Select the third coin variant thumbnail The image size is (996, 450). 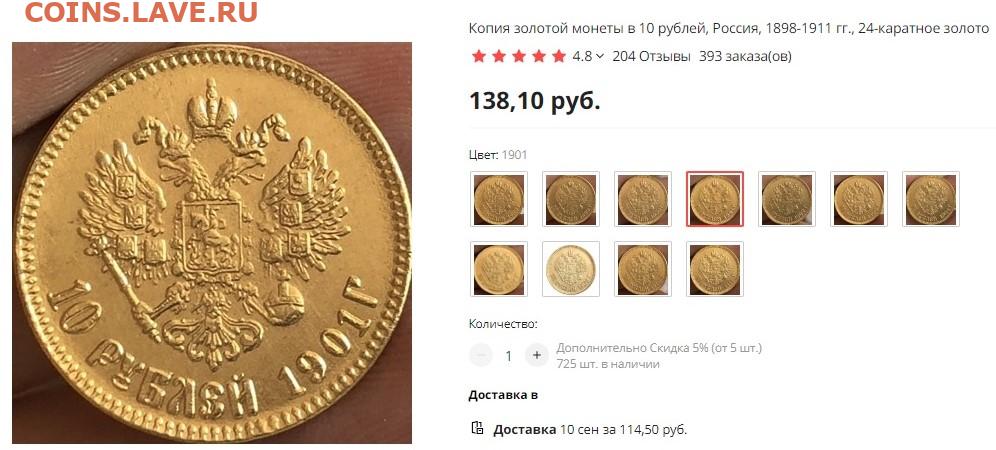point(643,199)
